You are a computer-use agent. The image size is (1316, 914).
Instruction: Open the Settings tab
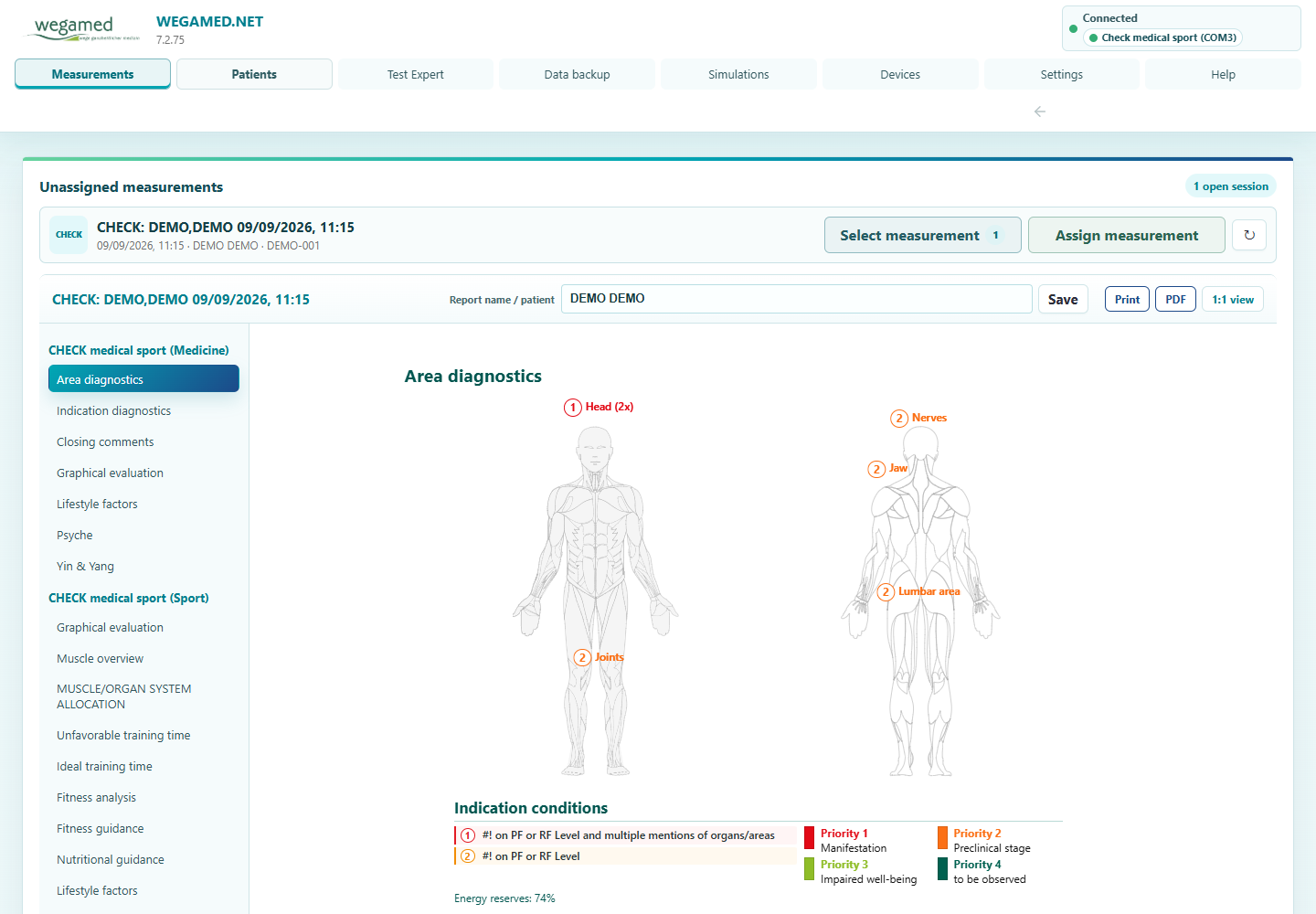1062,74
